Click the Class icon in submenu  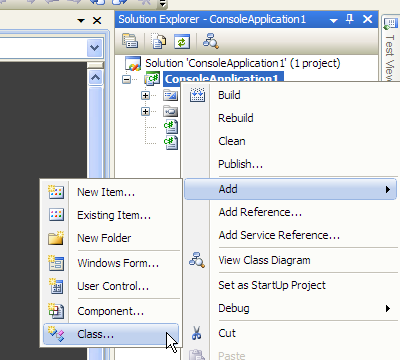click(x=56, y=334)
